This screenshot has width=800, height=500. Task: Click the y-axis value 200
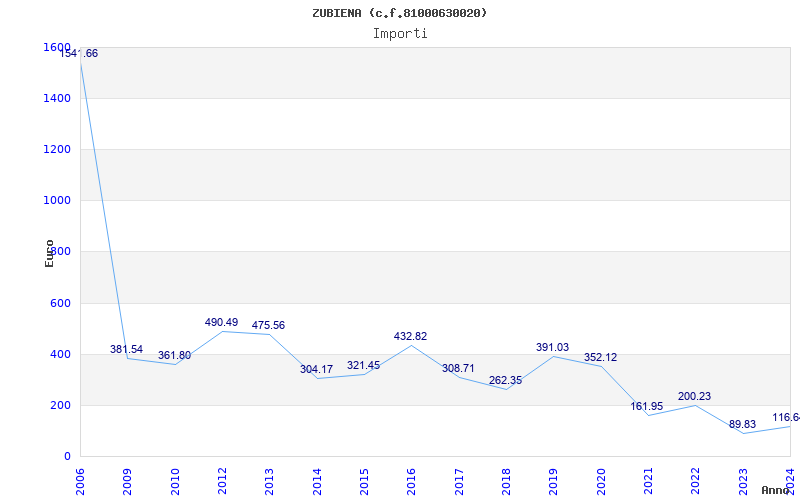[61, 406]
